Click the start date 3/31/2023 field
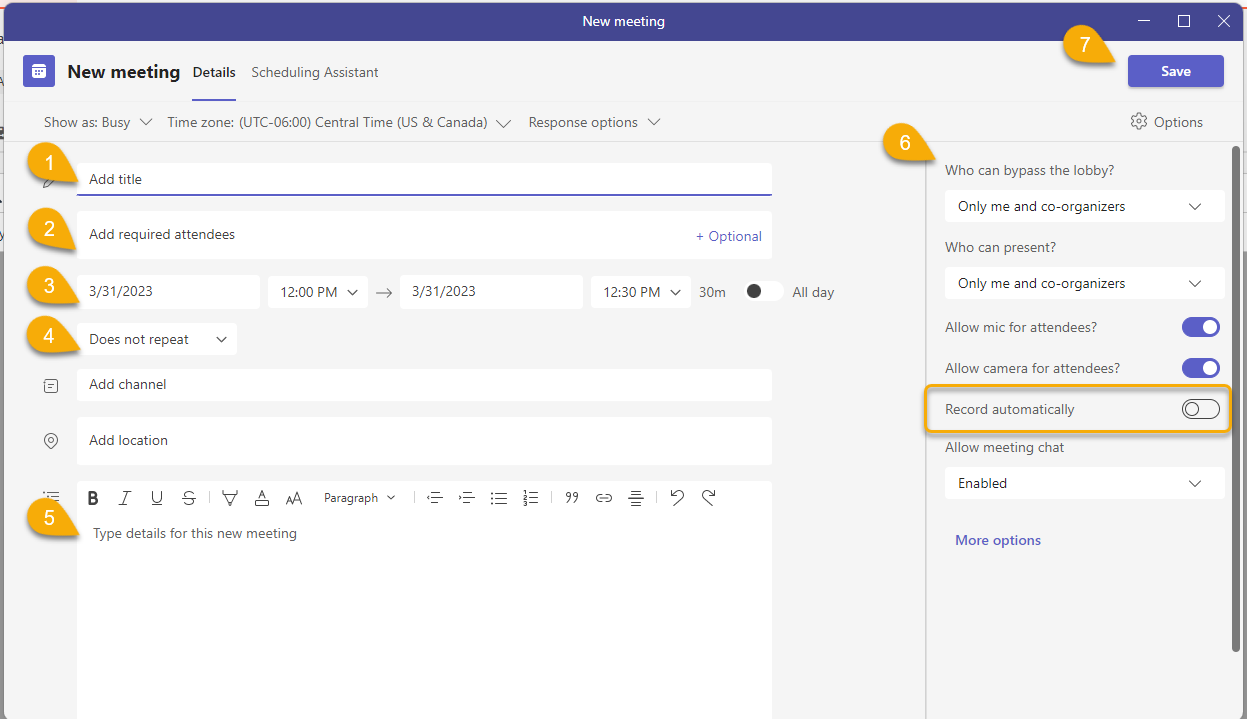Screen dimensions: 1247x719 [x=168, y=292]
